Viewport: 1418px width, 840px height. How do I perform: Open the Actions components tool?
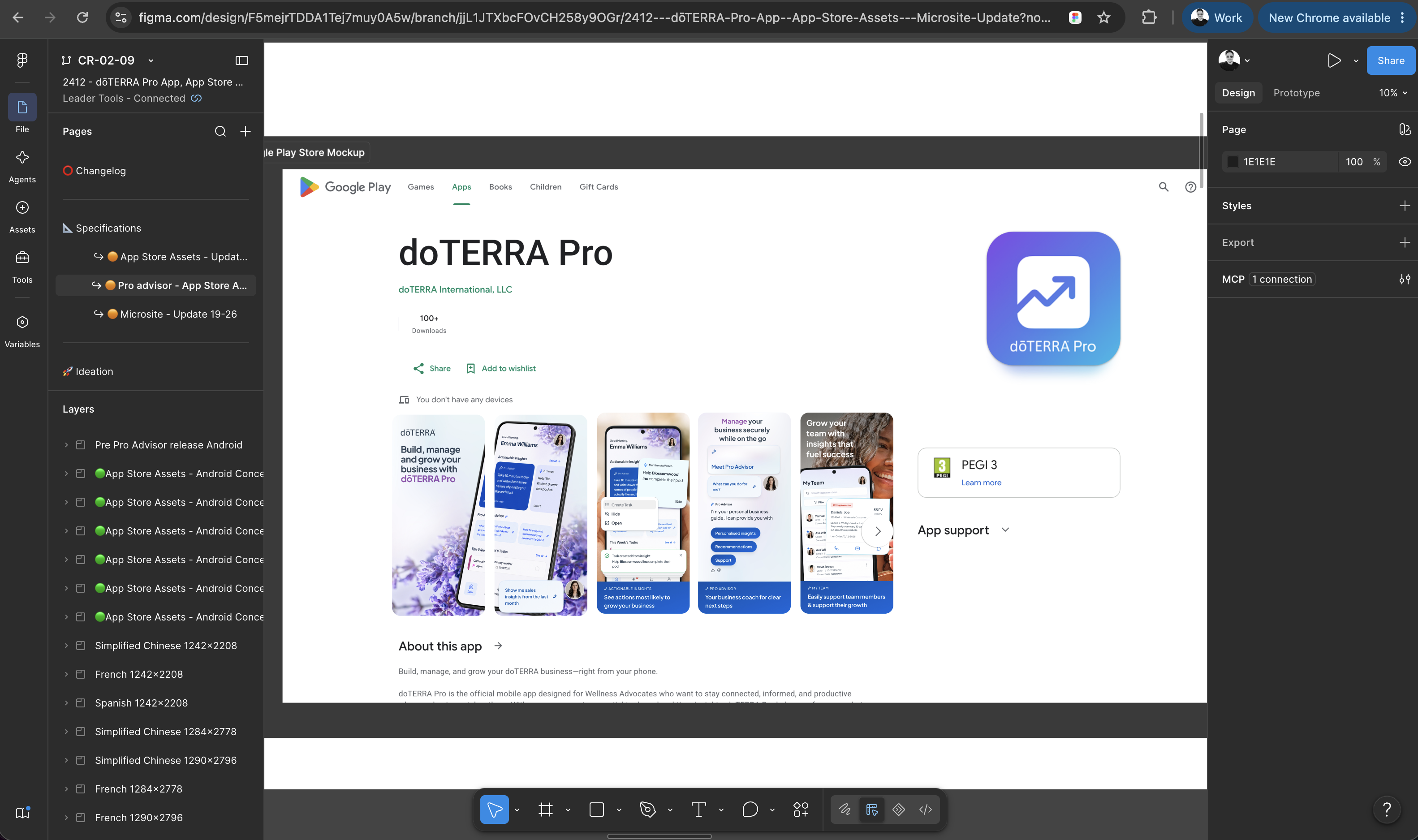tap(801, 810)
